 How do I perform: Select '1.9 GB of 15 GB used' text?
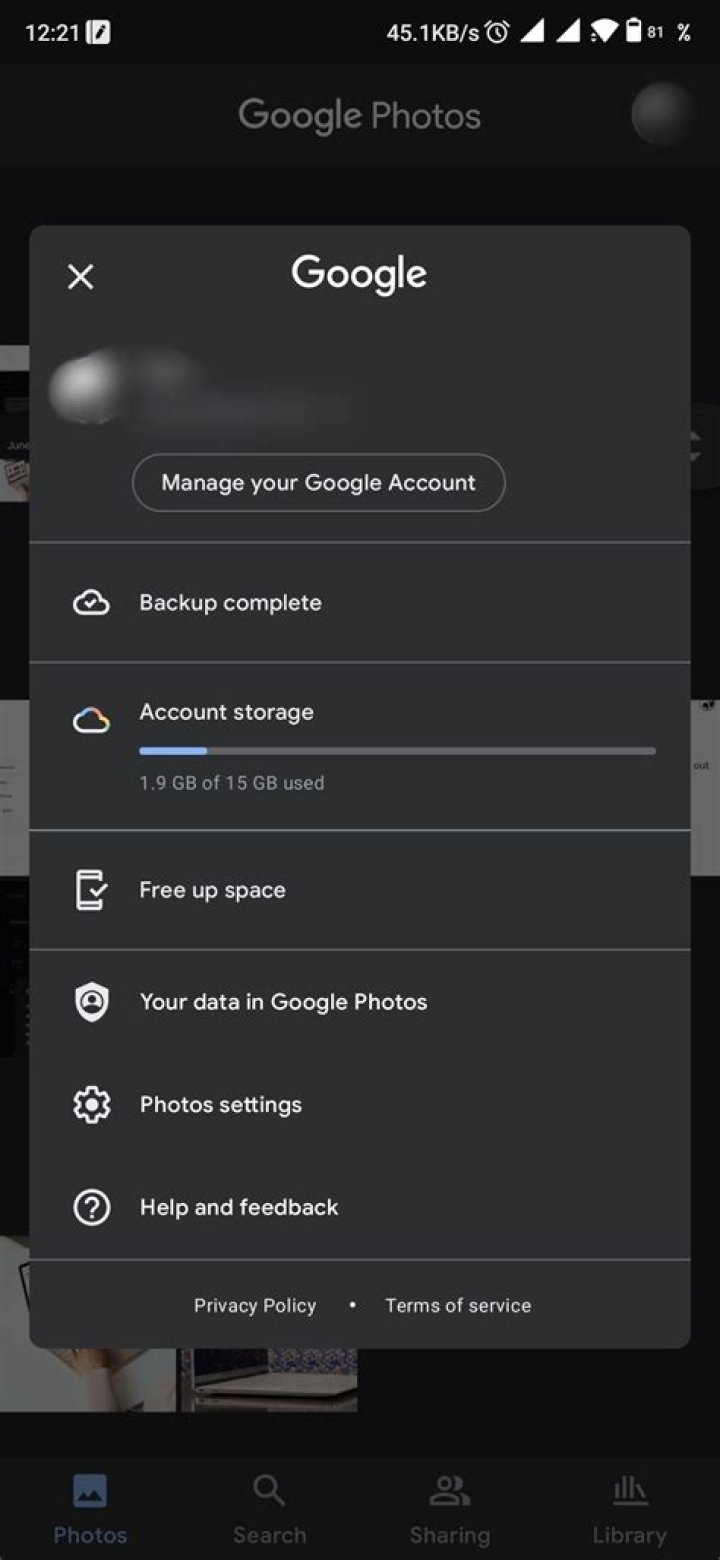232,783
